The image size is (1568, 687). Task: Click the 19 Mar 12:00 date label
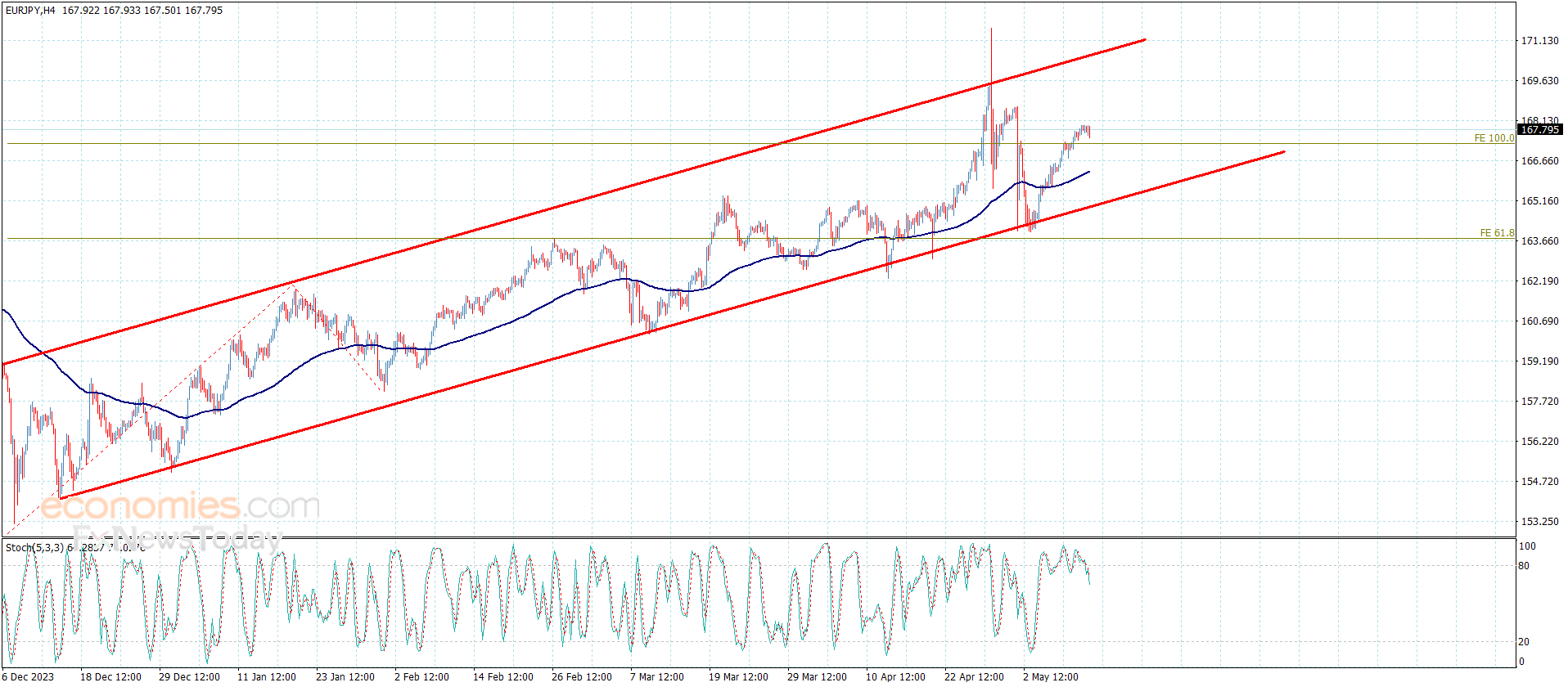tap(738, 677)
